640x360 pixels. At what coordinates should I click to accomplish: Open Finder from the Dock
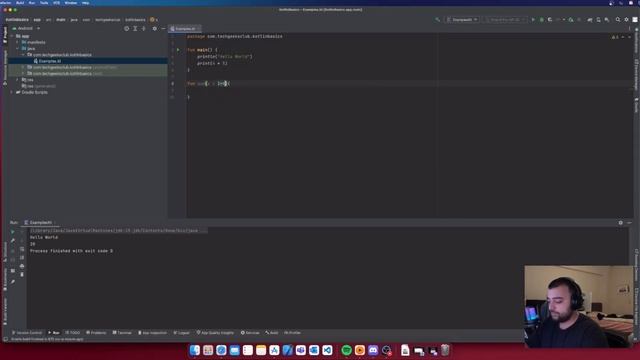tap(195, 350)
